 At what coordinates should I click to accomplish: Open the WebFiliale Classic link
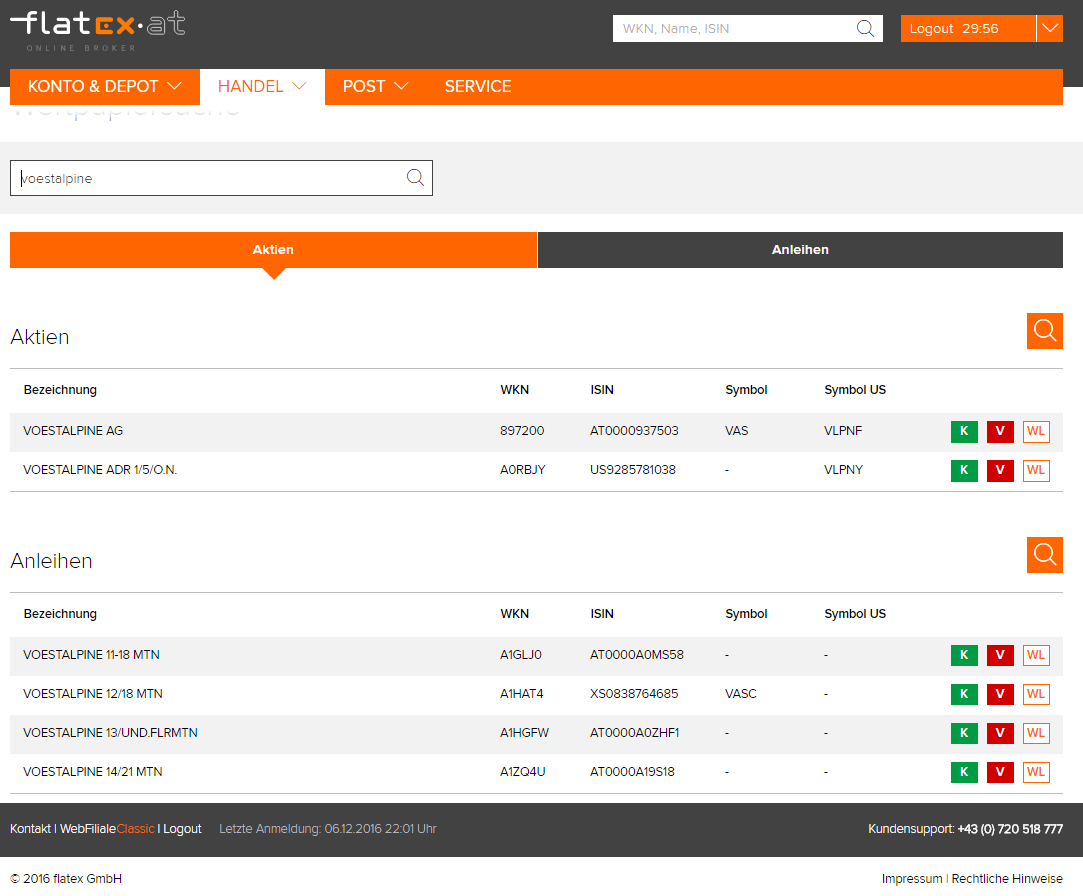tap(107, 829)
